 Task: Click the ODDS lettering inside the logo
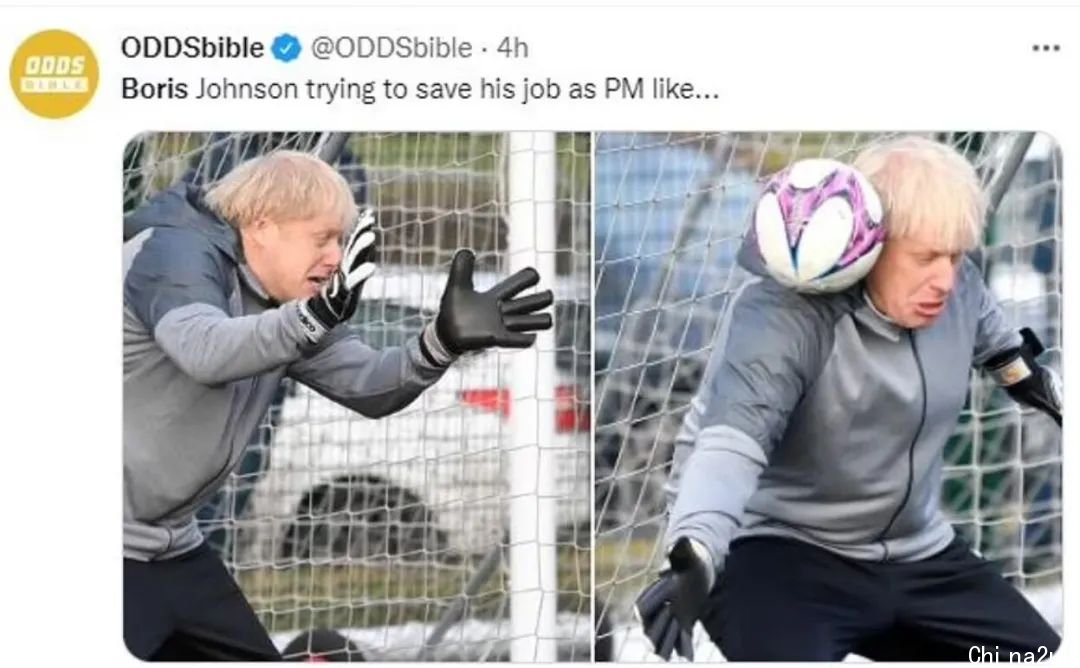click(x=54, y=65)
